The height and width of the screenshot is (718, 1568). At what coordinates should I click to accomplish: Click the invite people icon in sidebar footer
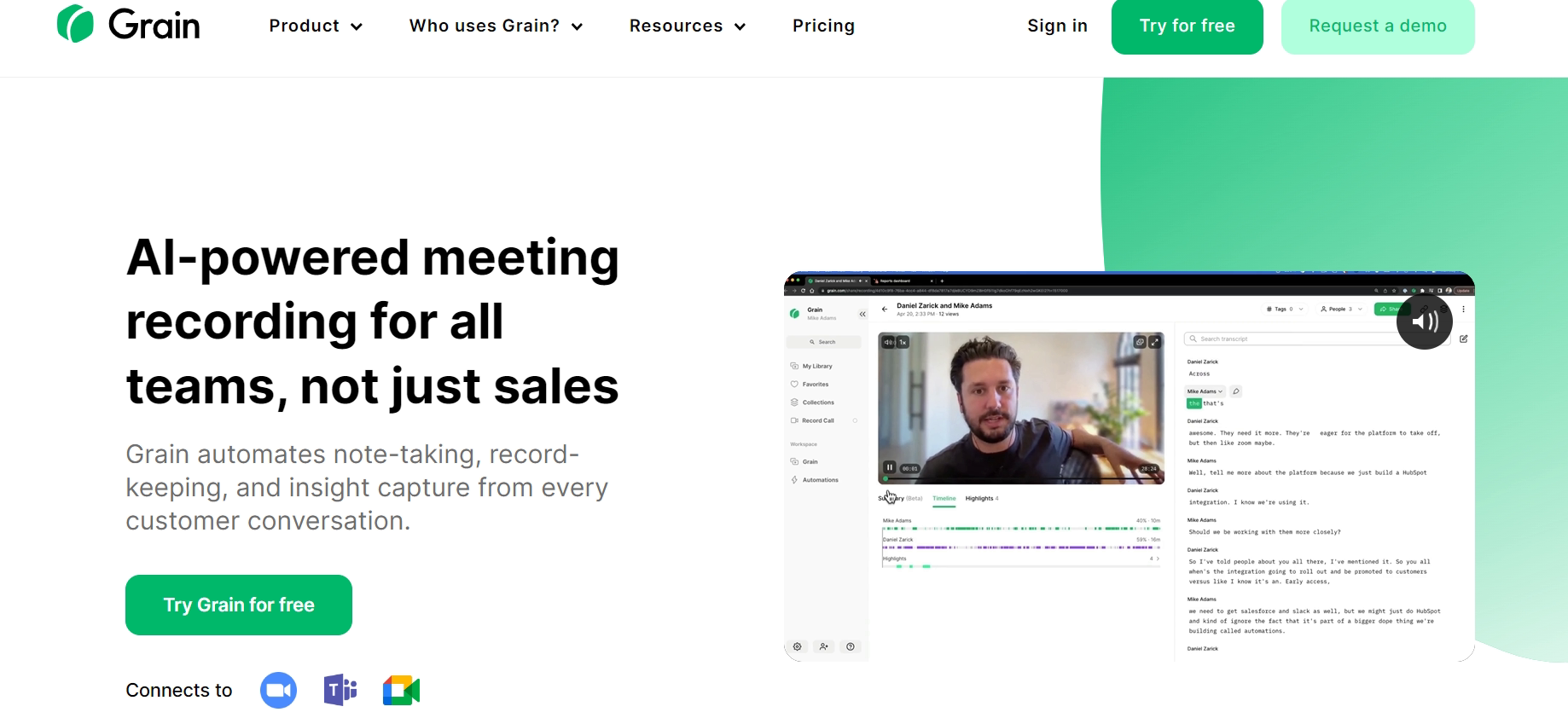(824, 646)
